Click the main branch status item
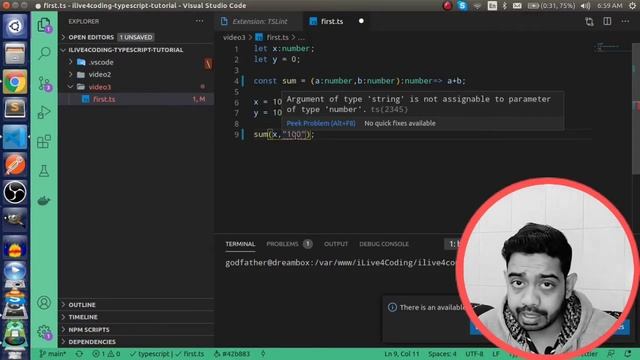 (52, 354)
